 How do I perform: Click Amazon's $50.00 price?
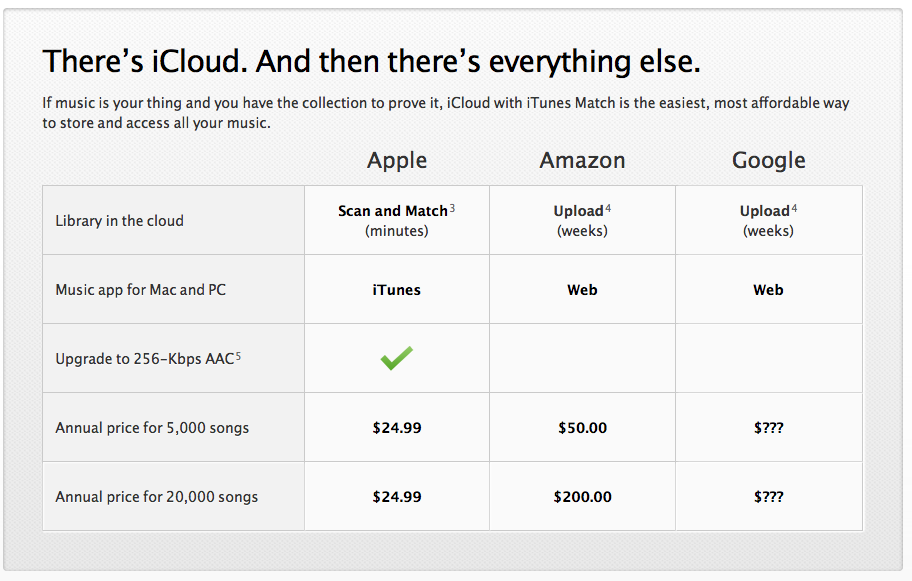tap(582, 428)
